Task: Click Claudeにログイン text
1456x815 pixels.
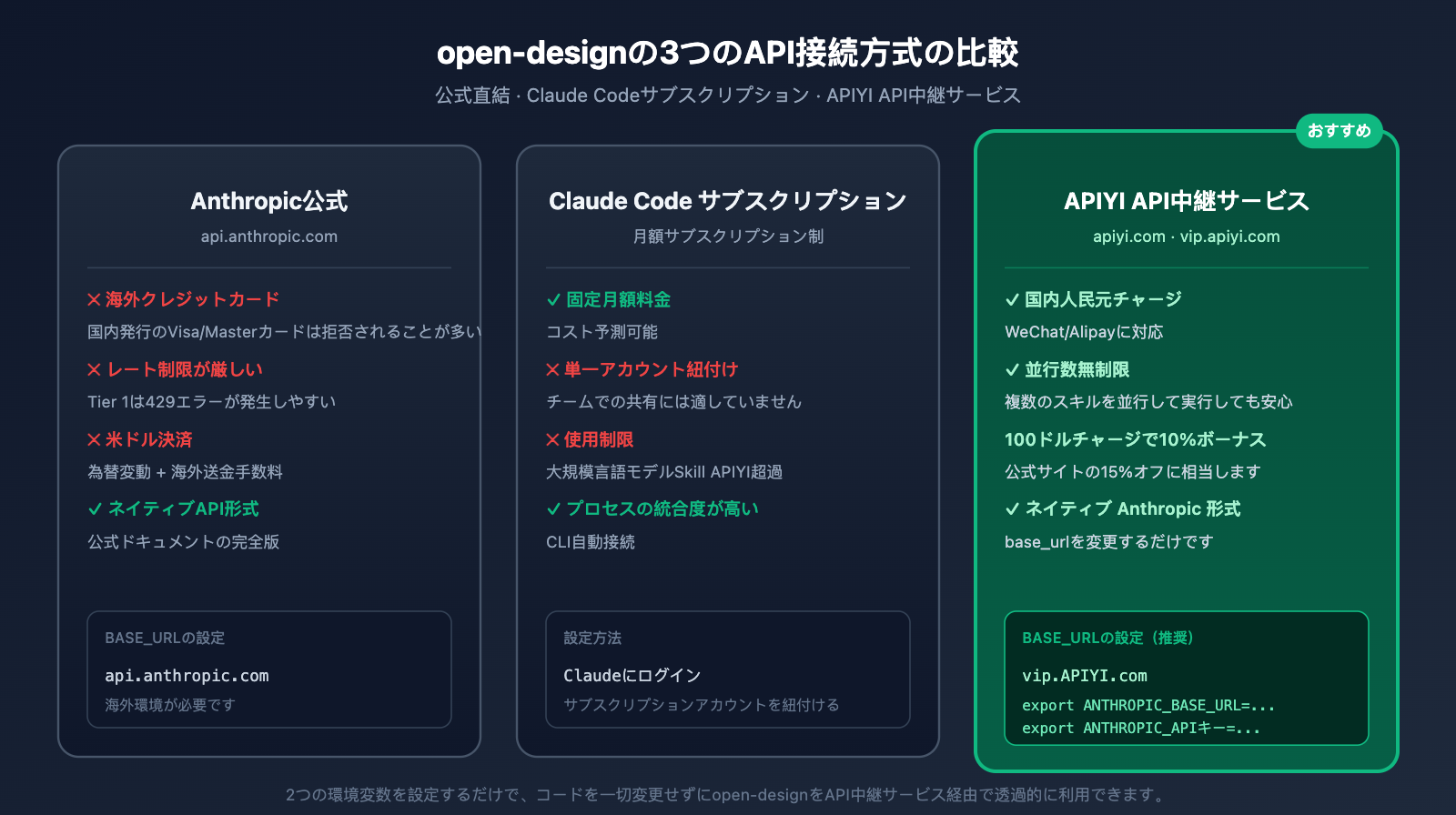Action: tap(632, 676)
